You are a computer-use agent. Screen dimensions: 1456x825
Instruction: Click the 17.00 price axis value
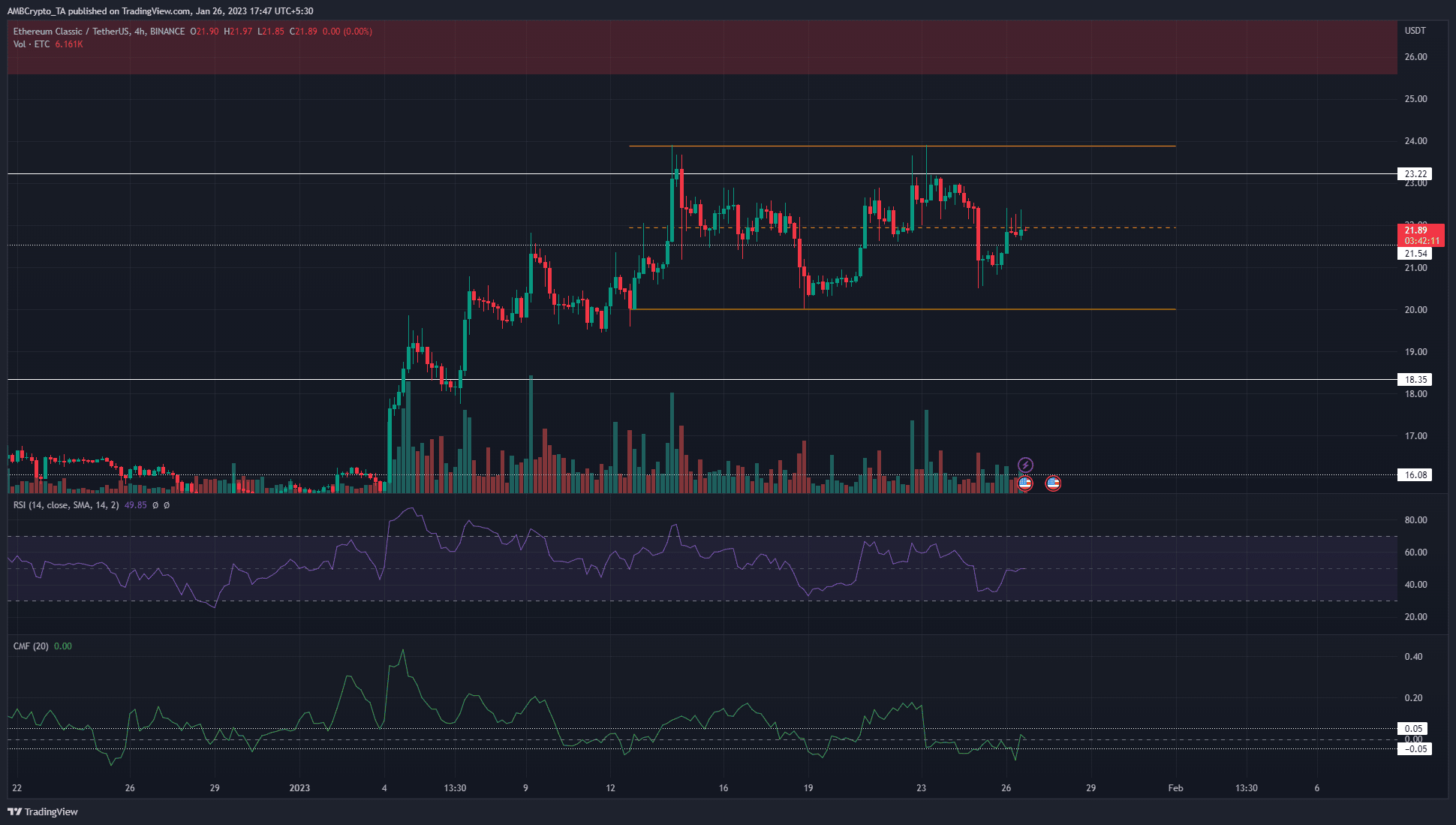click(1415, 436)
